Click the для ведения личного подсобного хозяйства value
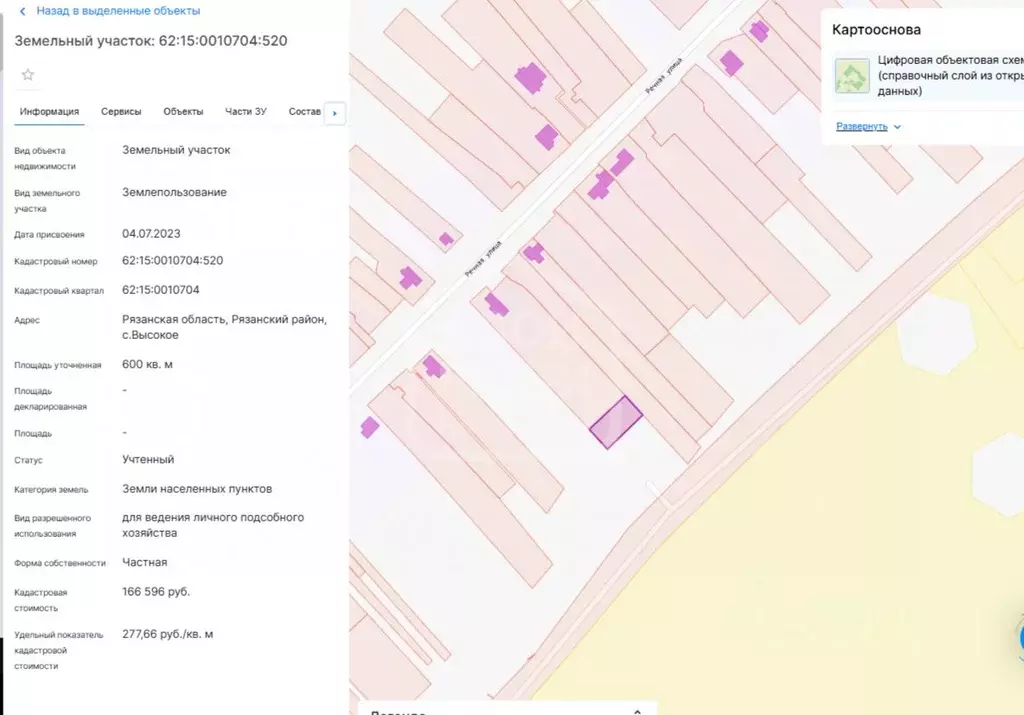Screen dimensions: 1024x715 [x=213, y=525]
